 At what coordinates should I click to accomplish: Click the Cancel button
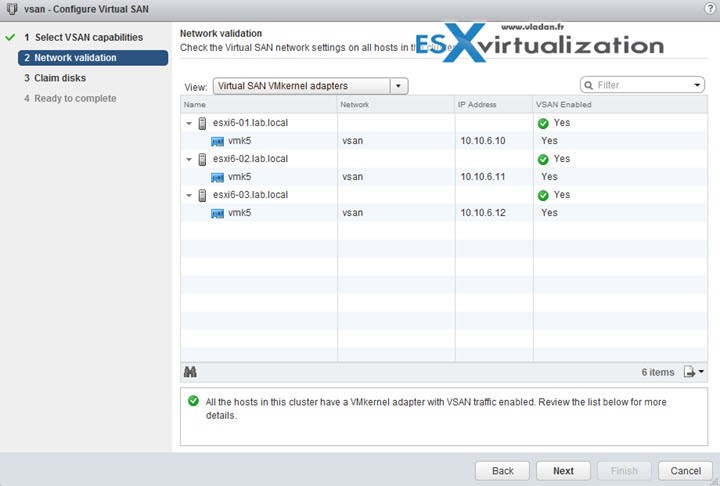point(686,471)
